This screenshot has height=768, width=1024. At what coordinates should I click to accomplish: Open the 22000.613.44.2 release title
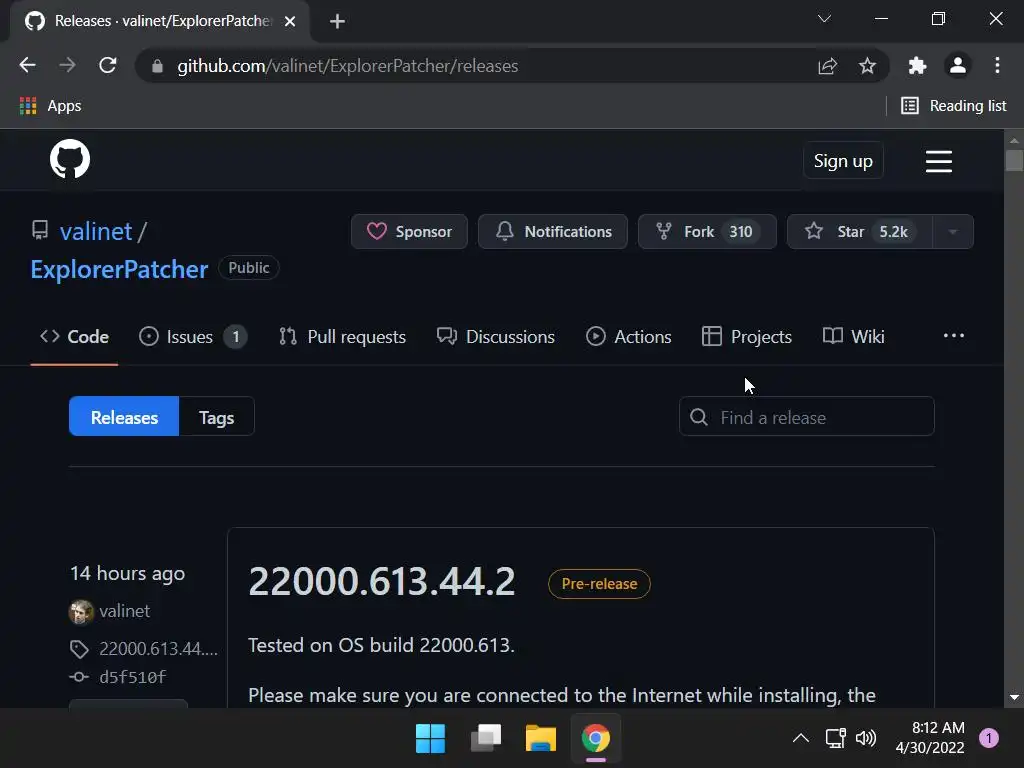coord(382,581)
